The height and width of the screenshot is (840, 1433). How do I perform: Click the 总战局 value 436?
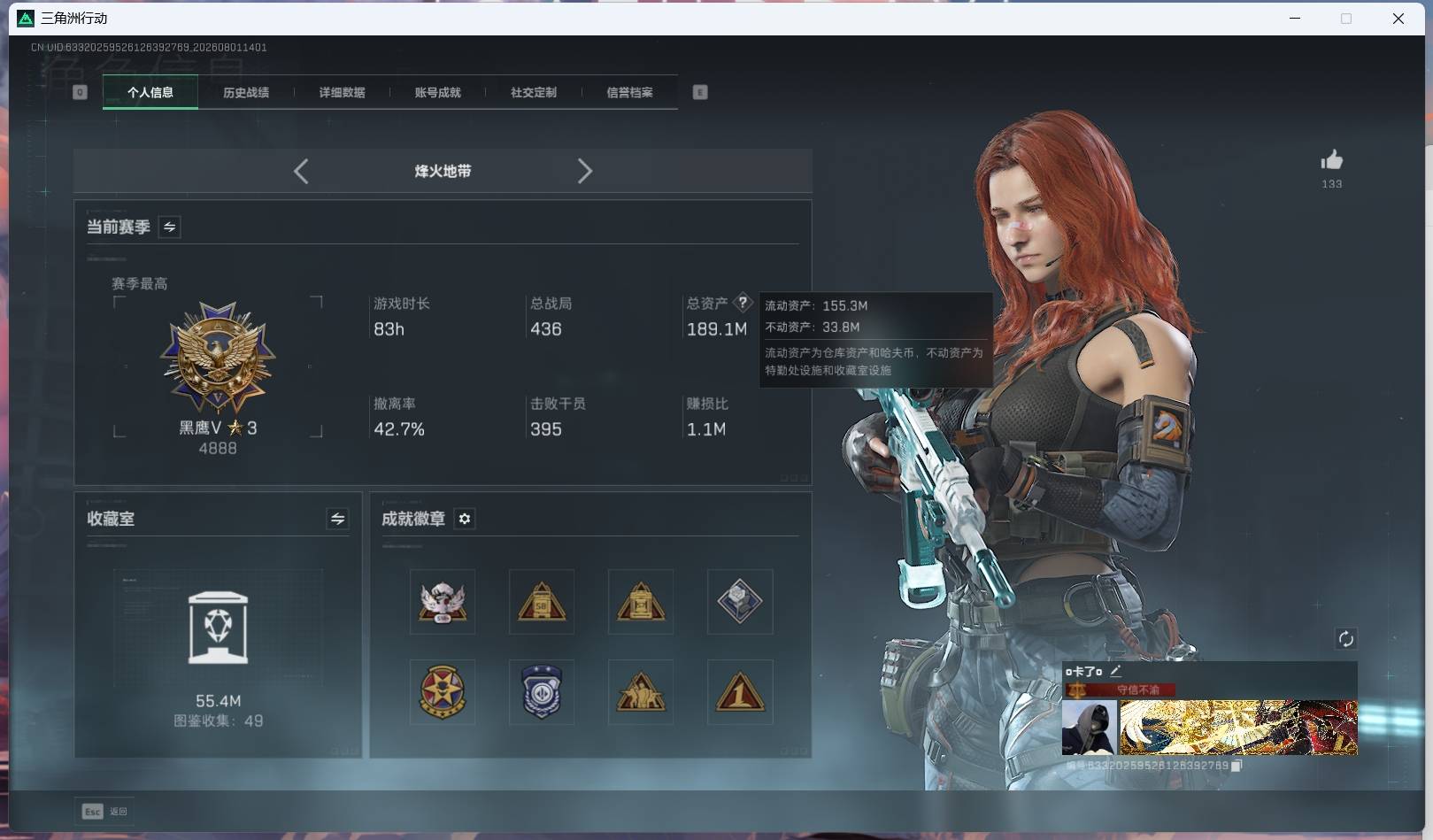click(545, 329)
